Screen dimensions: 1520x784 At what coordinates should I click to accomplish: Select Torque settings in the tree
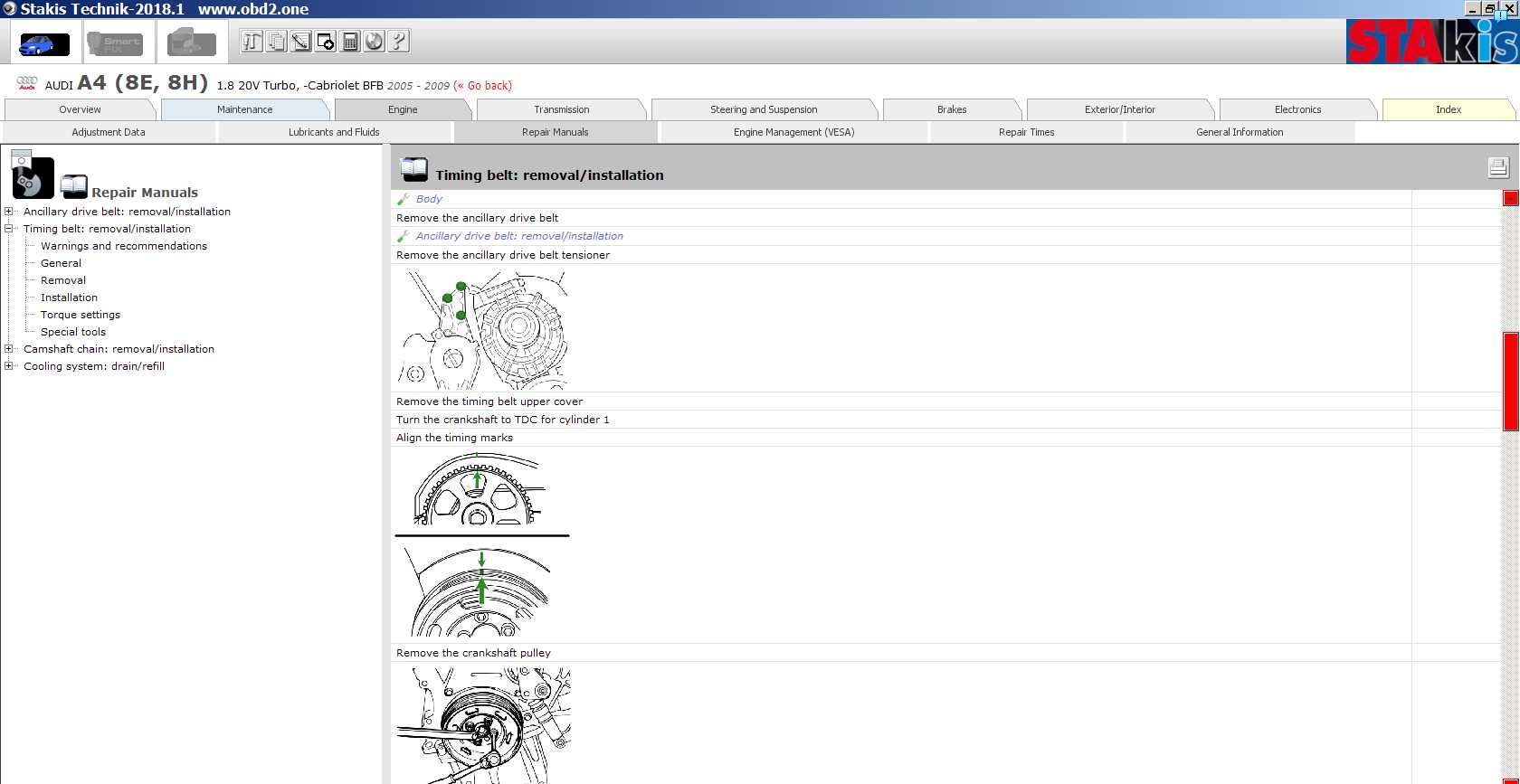(81, 315)
